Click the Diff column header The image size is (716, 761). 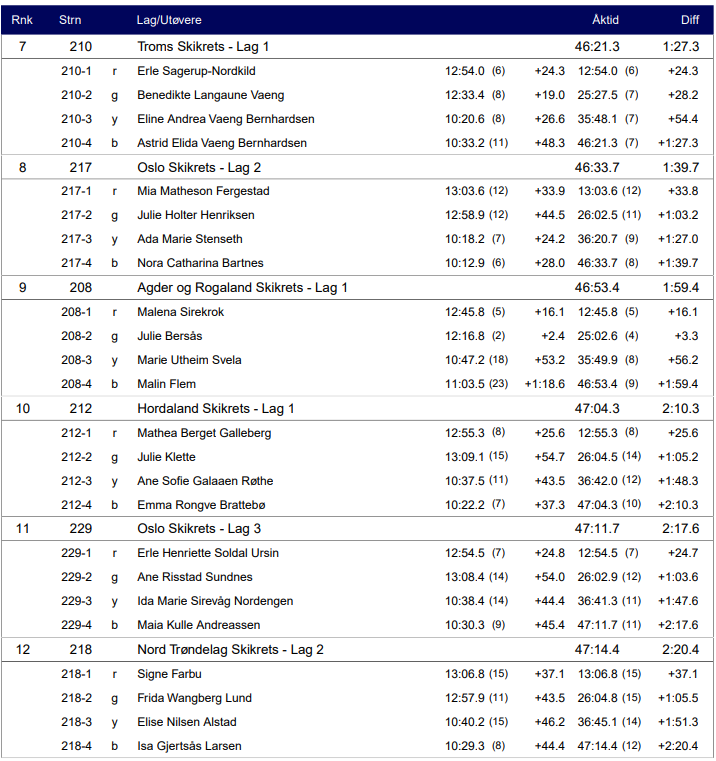[690, 20]
